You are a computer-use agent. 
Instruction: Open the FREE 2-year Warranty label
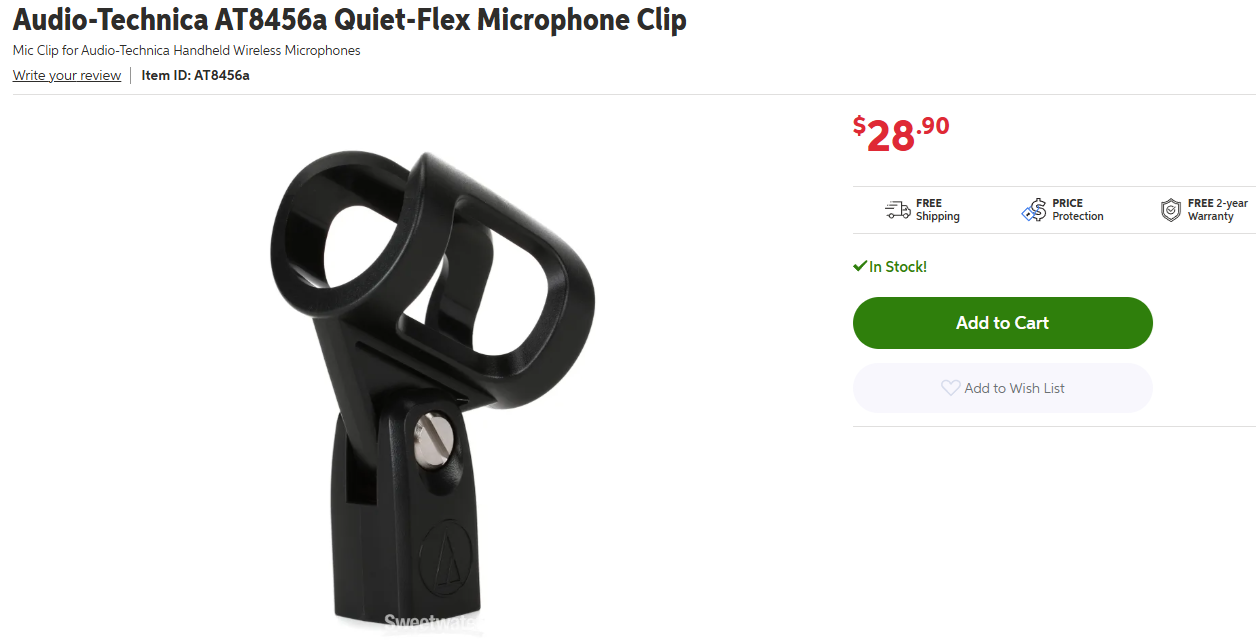(x=1217, y=210)
